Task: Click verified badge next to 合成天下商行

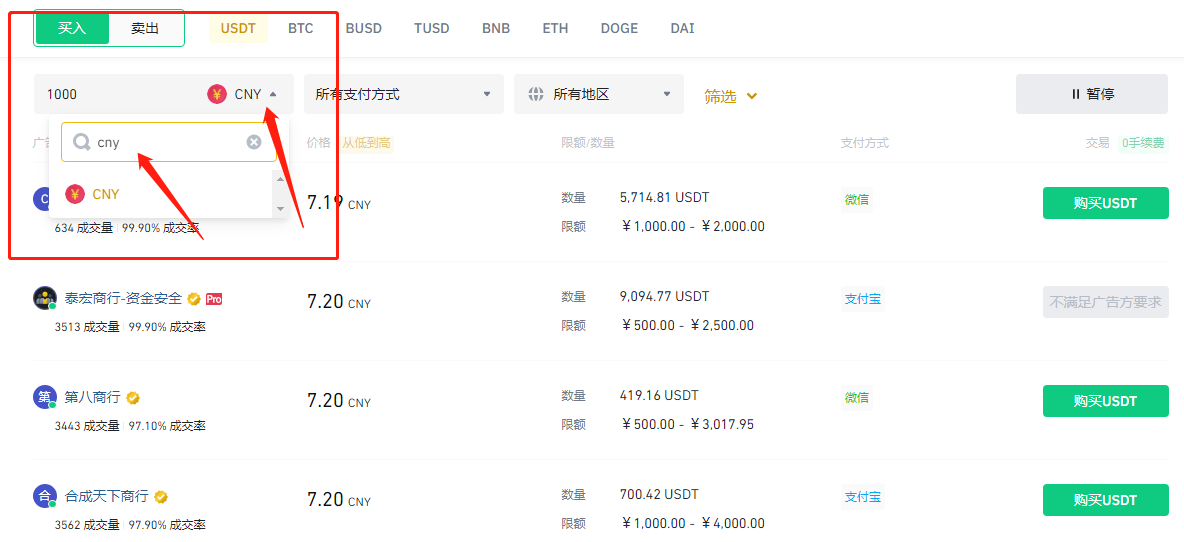Action: 161,497
